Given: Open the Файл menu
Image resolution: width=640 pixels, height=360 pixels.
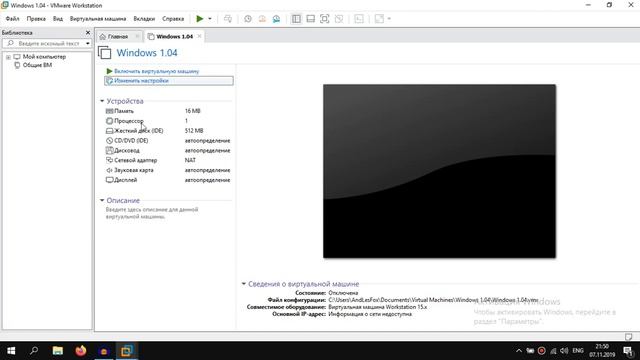Looking at the screenshot, I should coord(12,19).
